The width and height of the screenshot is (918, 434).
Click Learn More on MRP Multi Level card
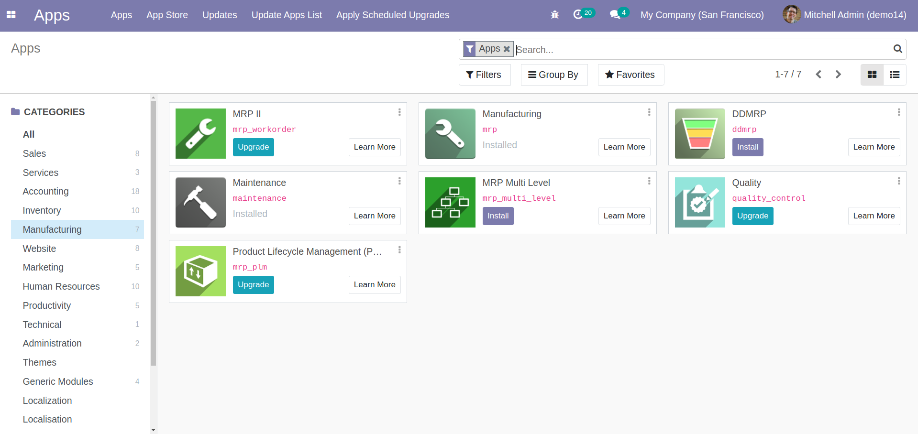pos(624,216)
